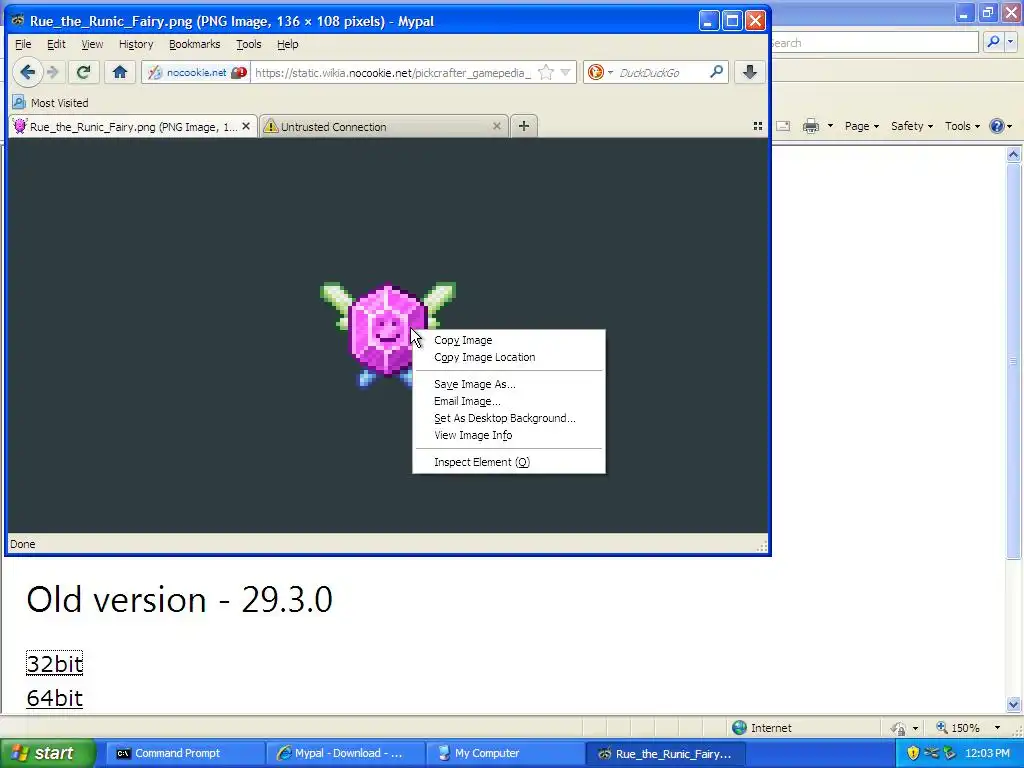Choose Inspect Element from the context menu
The width and height of the screenshot is (1024, 768).
click(x=509, y=462)
